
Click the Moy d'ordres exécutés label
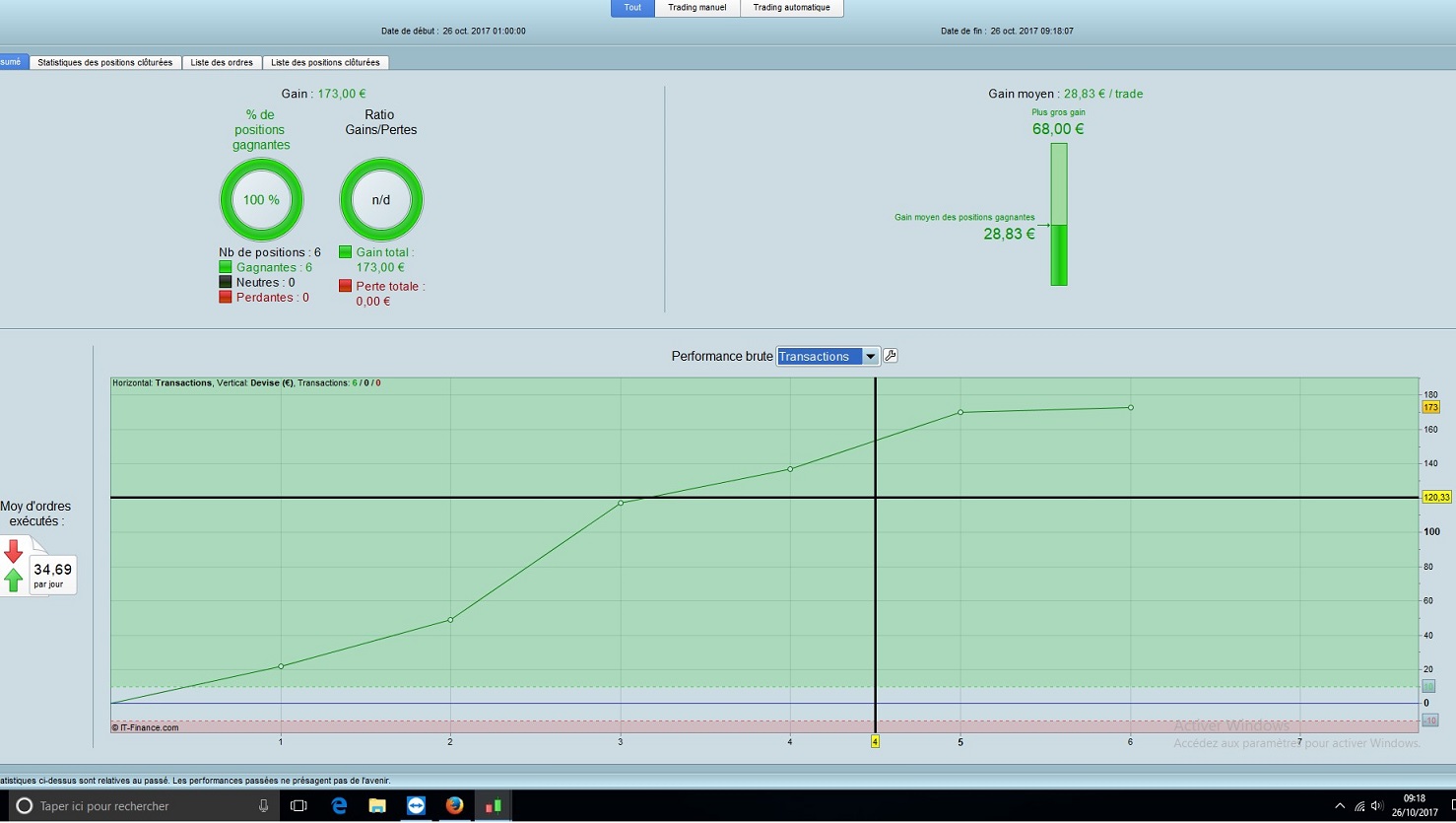click(x=35, y=514)
